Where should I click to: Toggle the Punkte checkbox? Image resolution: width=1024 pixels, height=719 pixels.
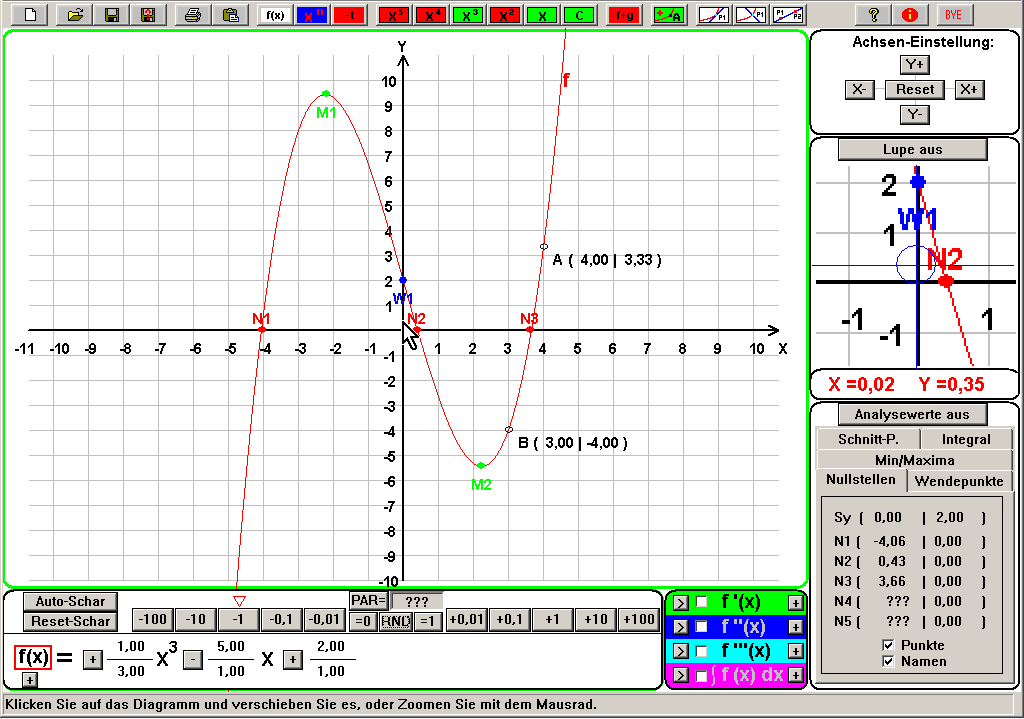pyautogui.click(x=889, y=645)
